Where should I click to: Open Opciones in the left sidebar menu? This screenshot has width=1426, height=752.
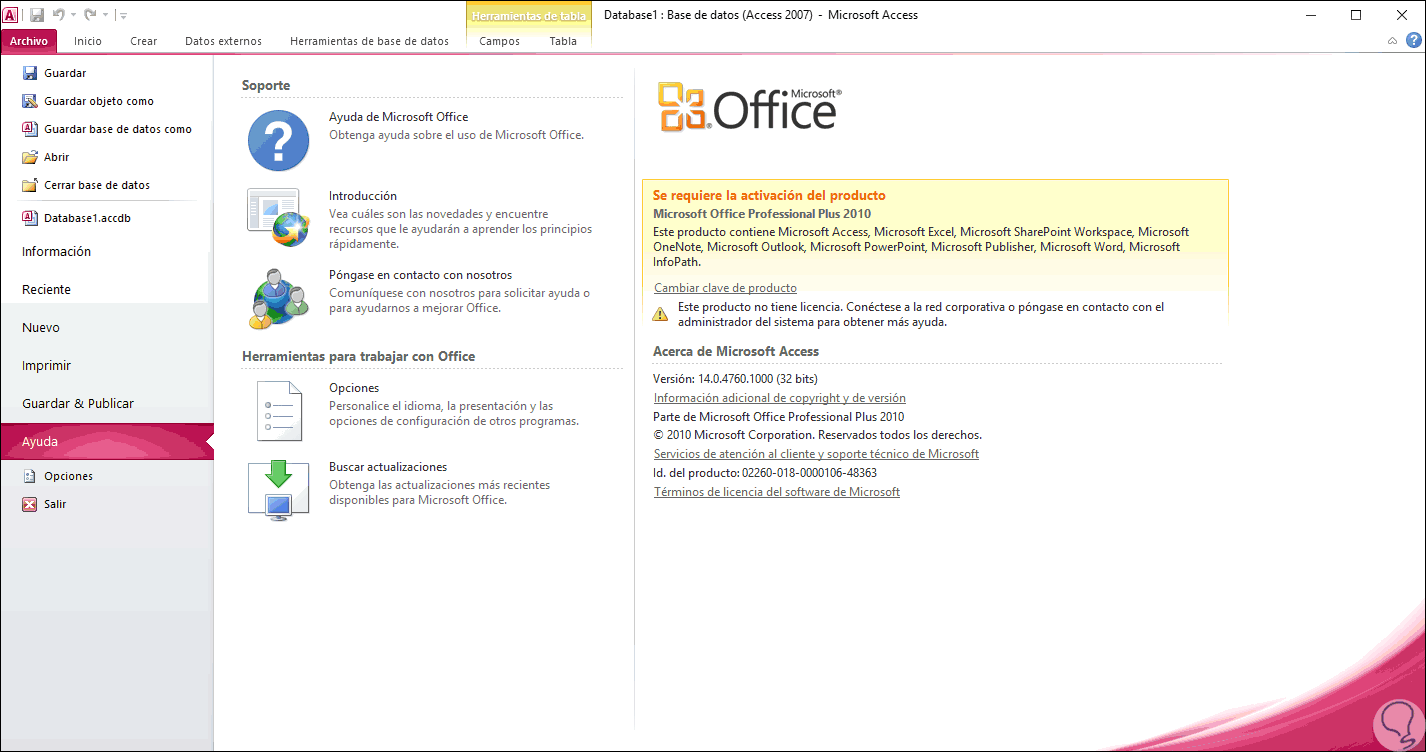58,476
